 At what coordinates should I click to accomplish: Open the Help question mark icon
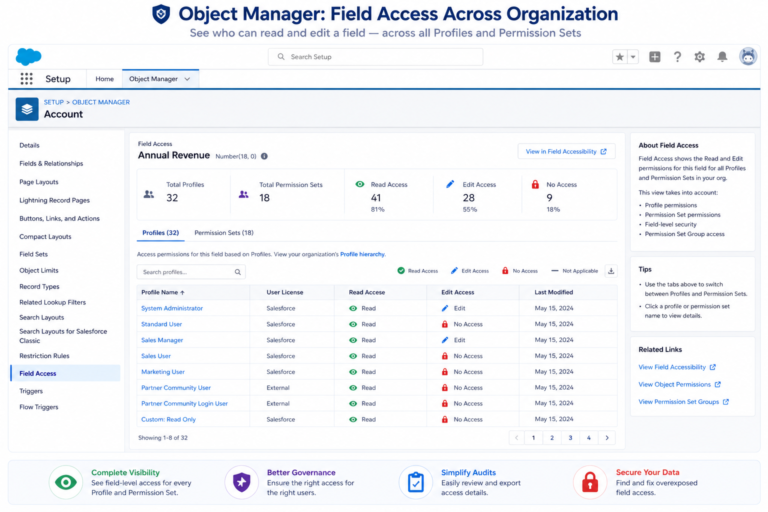(677, 57)
